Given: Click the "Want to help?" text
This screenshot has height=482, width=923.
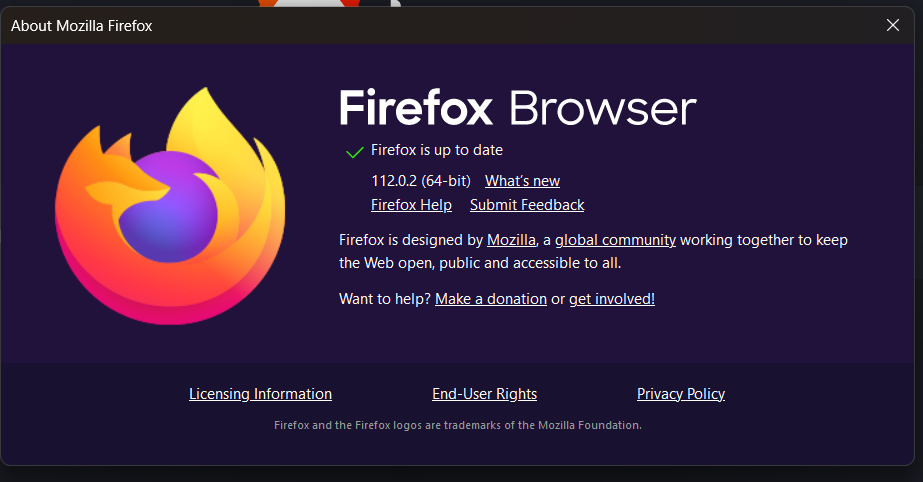Looking at the screenshot, I should 385,299.
